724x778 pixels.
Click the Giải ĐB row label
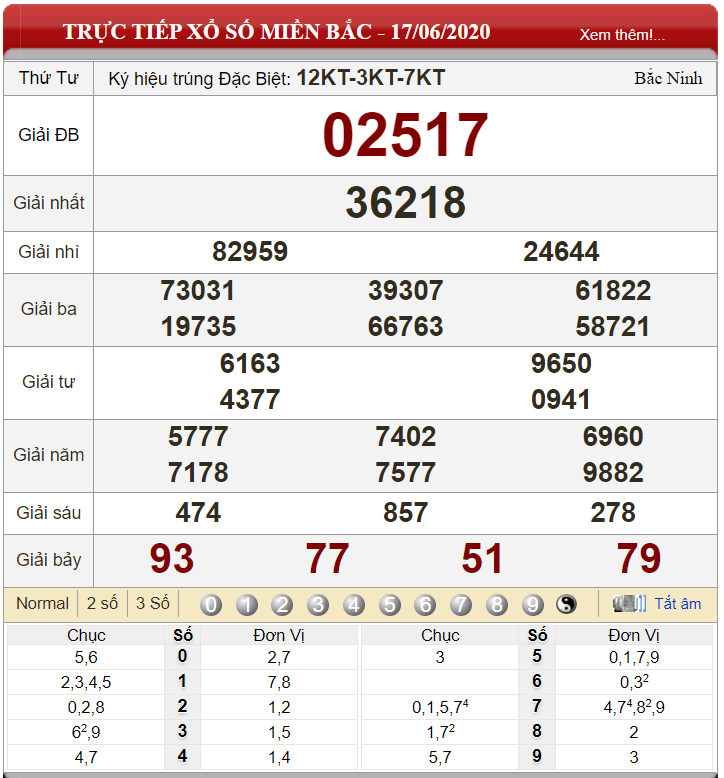point(49,135)
